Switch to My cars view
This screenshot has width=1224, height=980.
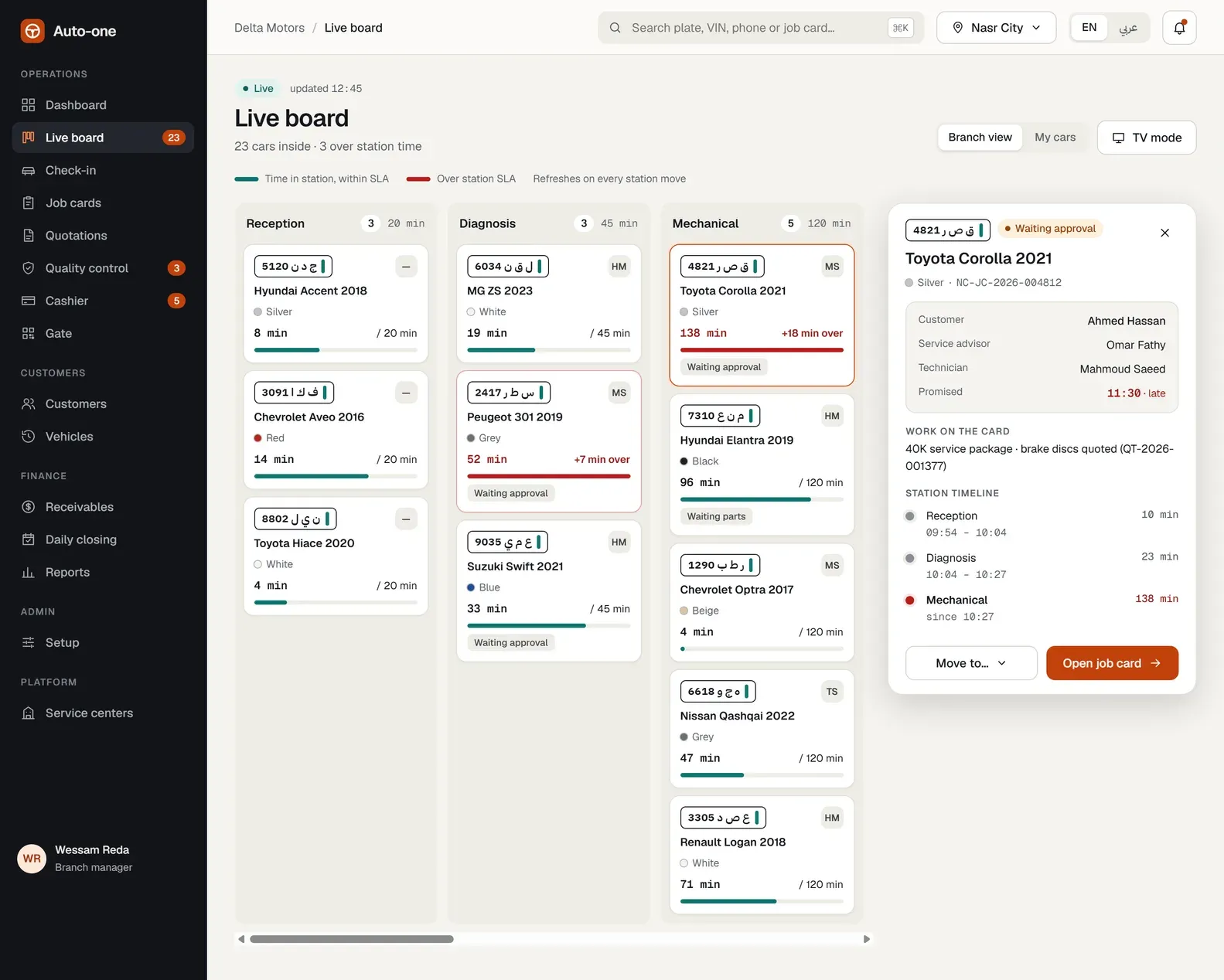[x=1055, y=138]
